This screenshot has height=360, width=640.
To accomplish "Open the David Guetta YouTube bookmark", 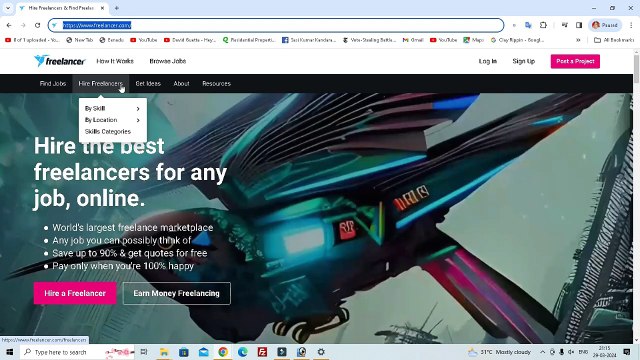I will 190,40.
